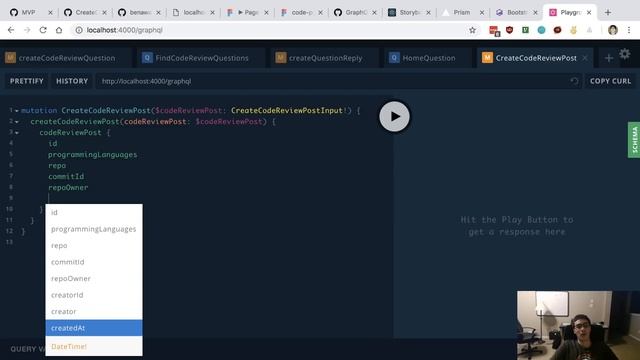This screenshot has width=640, height=360.
Task: Switch to the MVP GitHub browser tab
Action: pyautogui.click(x=32, y=12)
